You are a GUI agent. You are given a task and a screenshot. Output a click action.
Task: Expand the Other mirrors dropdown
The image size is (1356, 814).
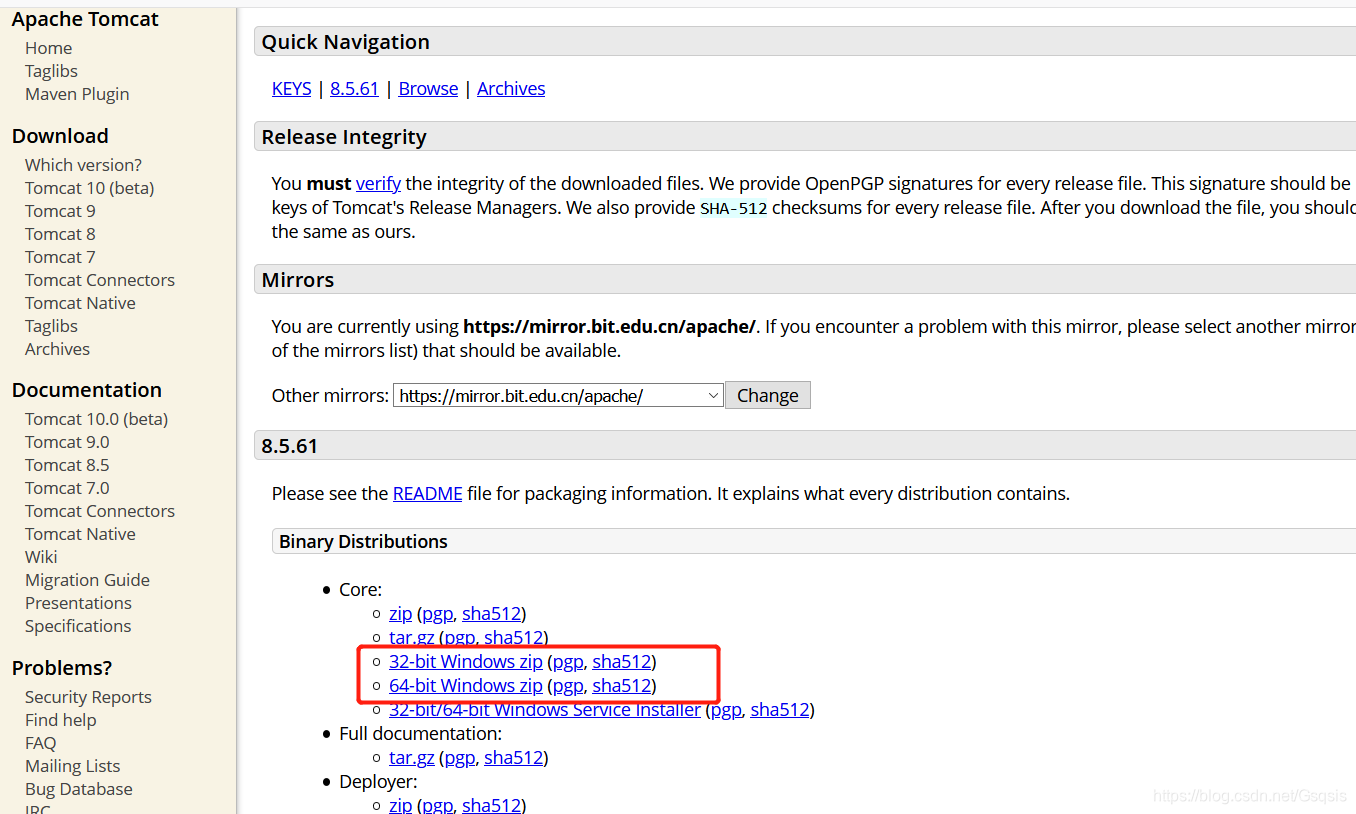[x=558, y=395]
